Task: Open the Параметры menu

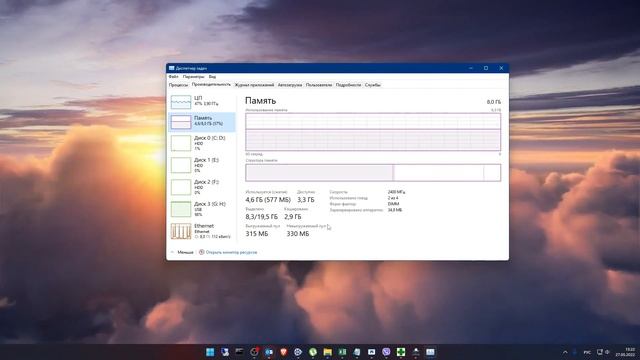Action: [193, 77]
